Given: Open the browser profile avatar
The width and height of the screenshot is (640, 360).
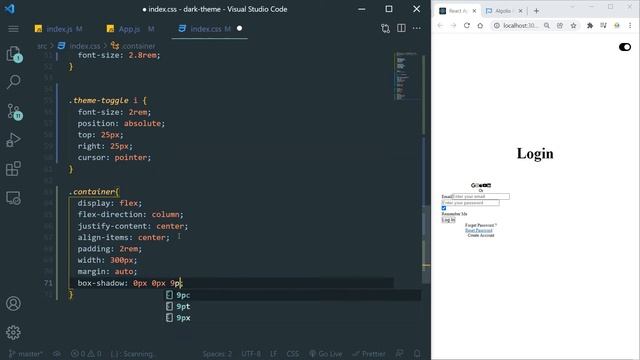Looking at the screenshot, I should tap(617, 25).
